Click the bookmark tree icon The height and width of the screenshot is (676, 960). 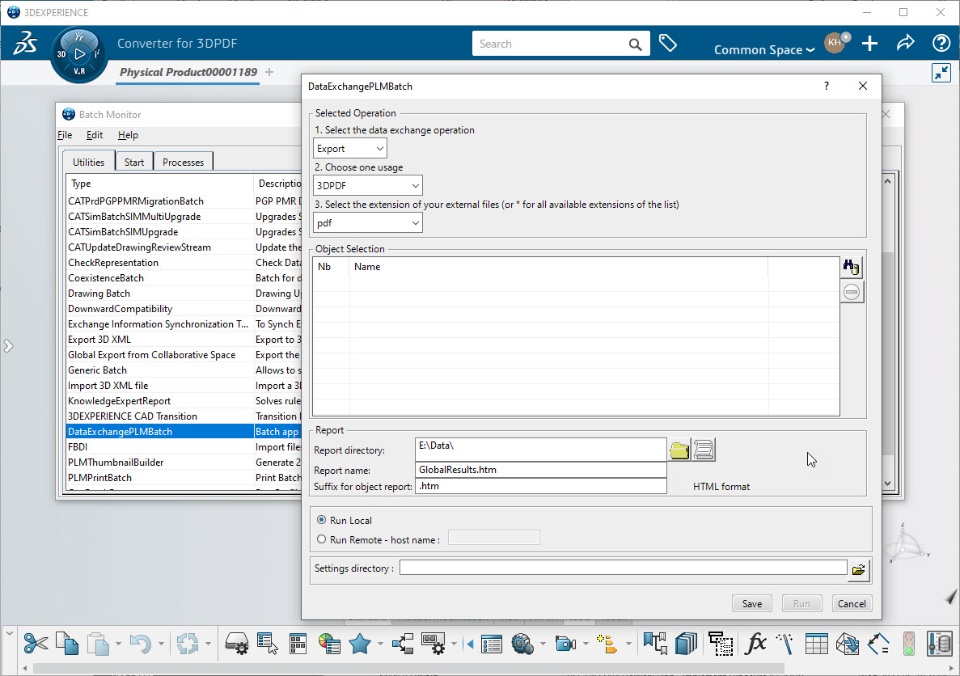pos(655,644)
